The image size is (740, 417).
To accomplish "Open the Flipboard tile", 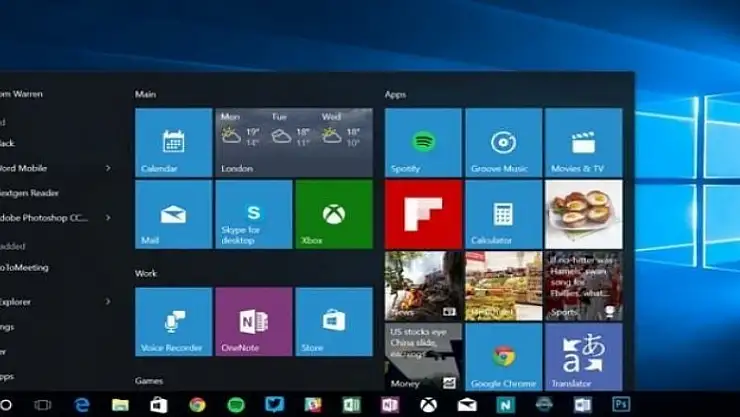I will tap(423, 214).
